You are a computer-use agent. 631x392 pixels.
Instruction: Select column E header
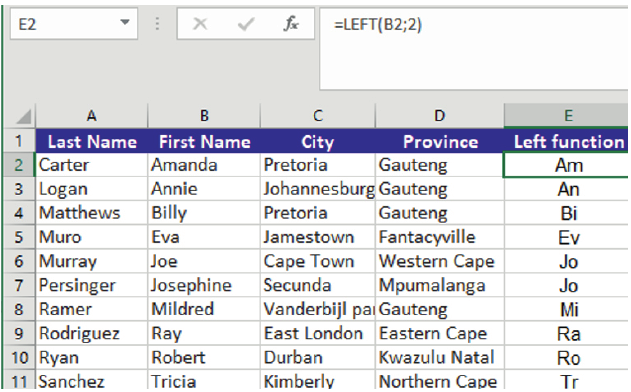[x=566, y=116]
